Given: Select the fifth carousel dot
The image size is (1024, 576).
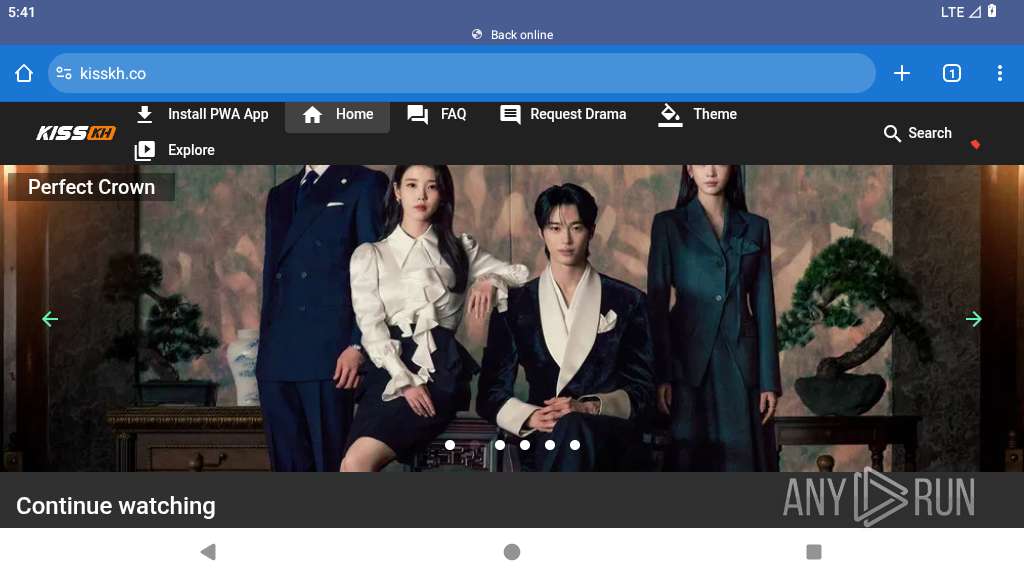Looking at the screenshot, I should point(575,445).
